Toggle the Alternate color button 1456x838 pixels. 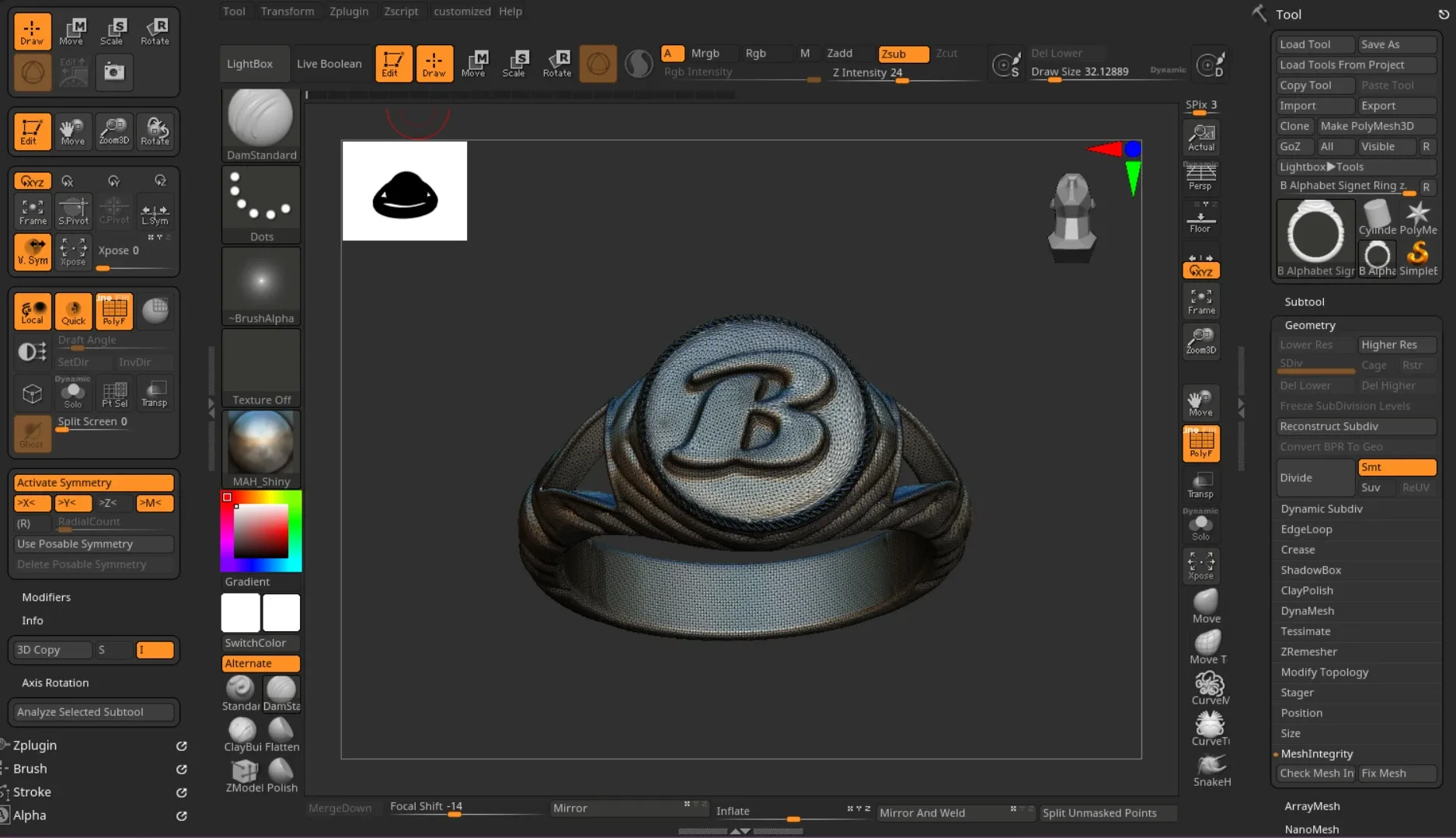(261, 663)
